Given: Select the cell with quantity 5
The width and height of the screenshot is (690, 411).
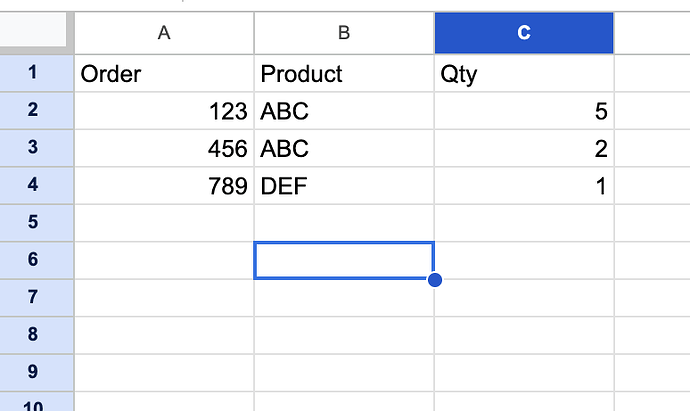Looking at the screenshot, I should pos(524,111).
